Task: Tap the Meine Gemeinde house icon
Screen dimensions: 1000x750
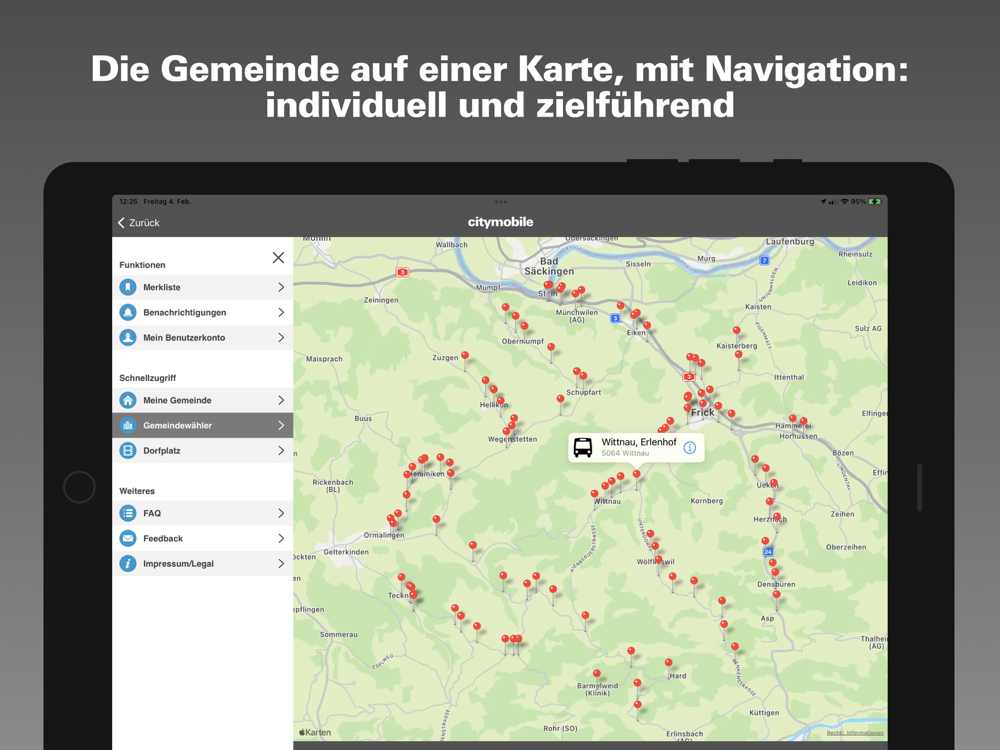Action: (x=128, y=401)
